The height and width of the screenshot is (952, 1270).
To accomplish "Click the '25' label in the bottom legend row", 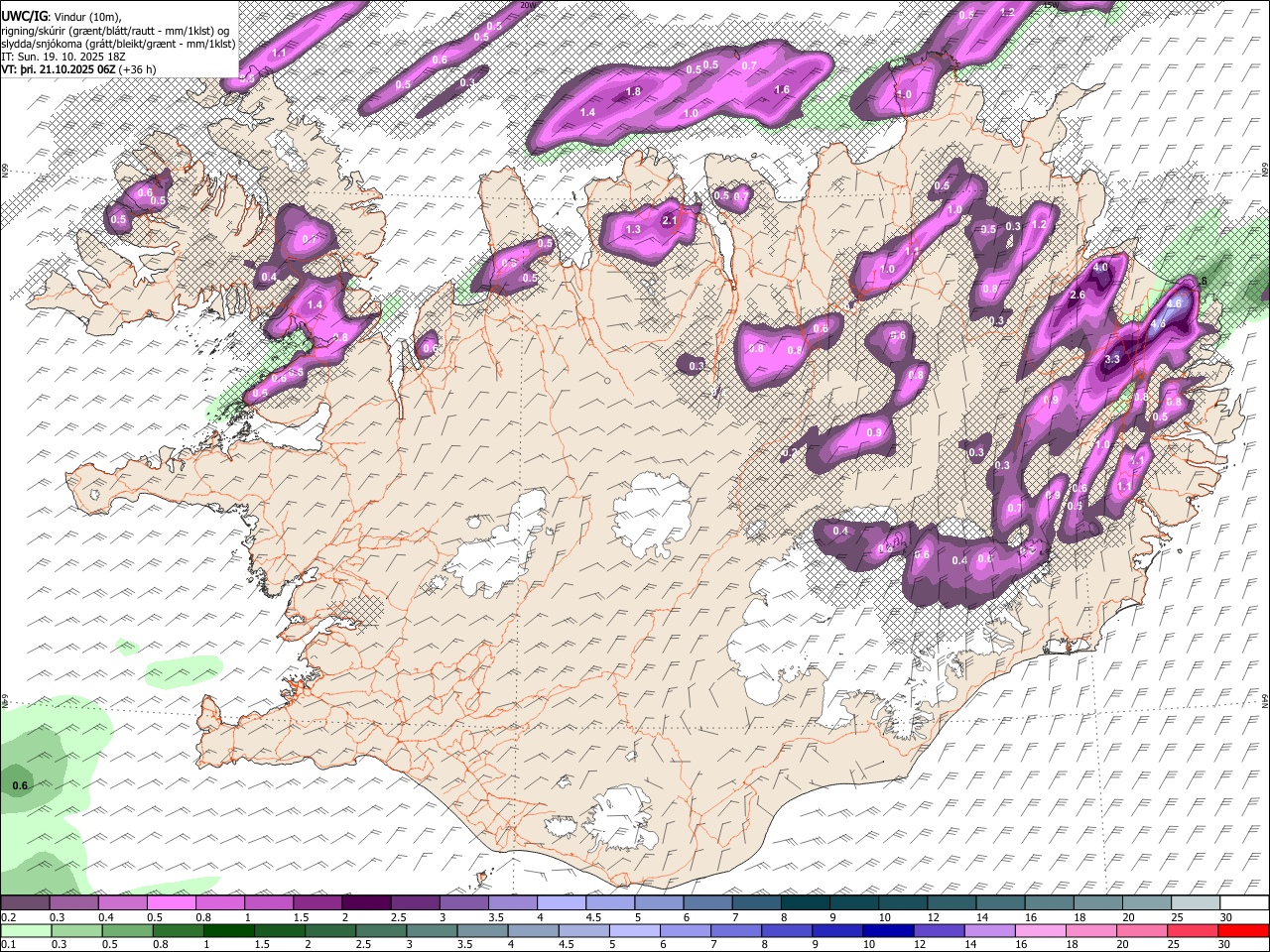I will coord(1172,945).
